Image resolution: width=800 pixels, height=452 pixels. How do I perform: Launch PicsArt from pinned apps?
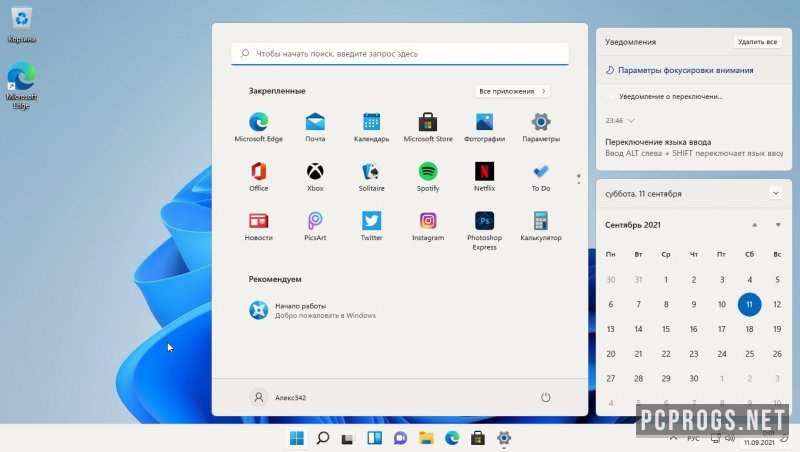(315, 226)
